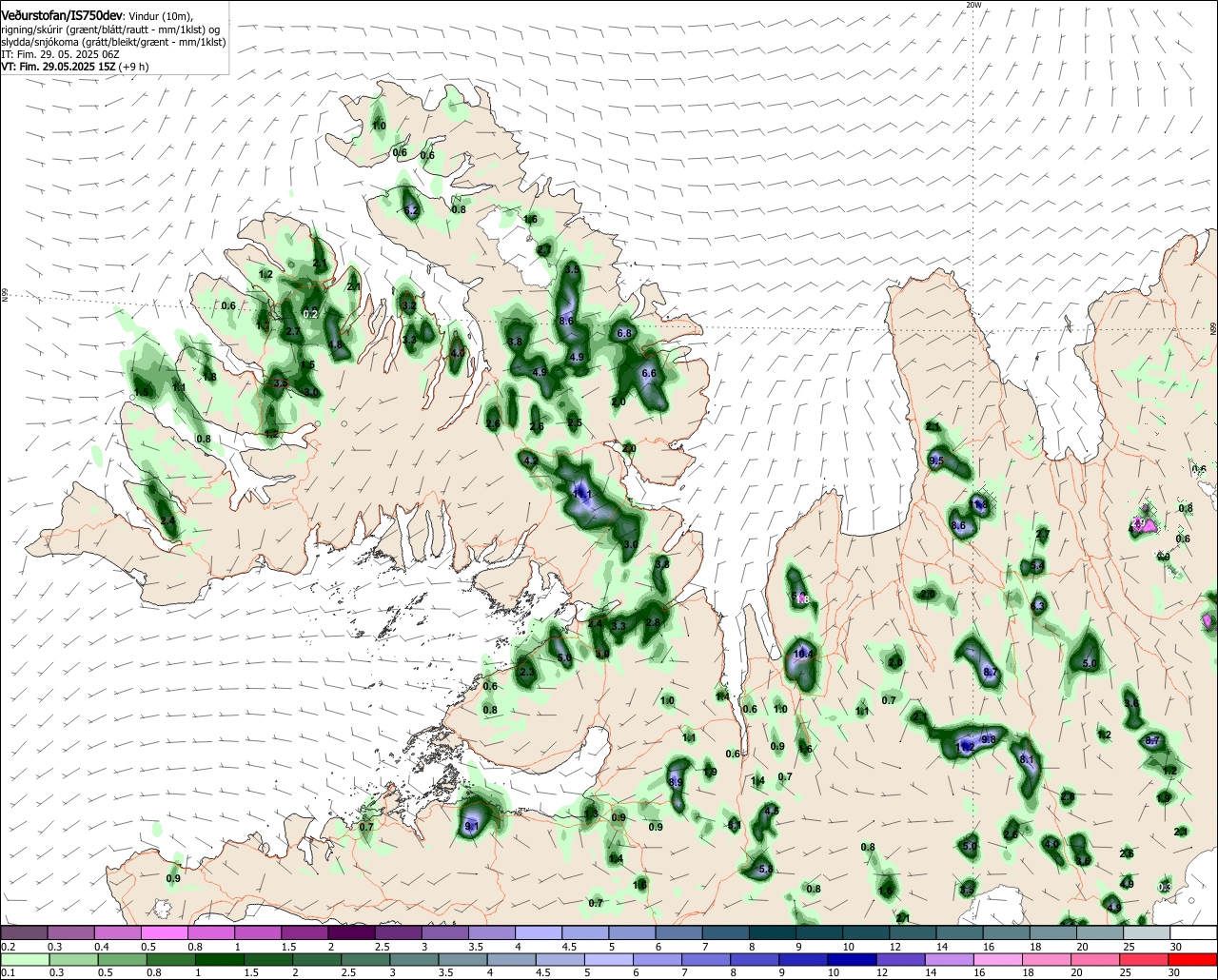The width and height of the screenshot is (1218, 980).
Task: Click the 0.1 label in the legend
Action: pyautogui.click(x=9, y=972)
